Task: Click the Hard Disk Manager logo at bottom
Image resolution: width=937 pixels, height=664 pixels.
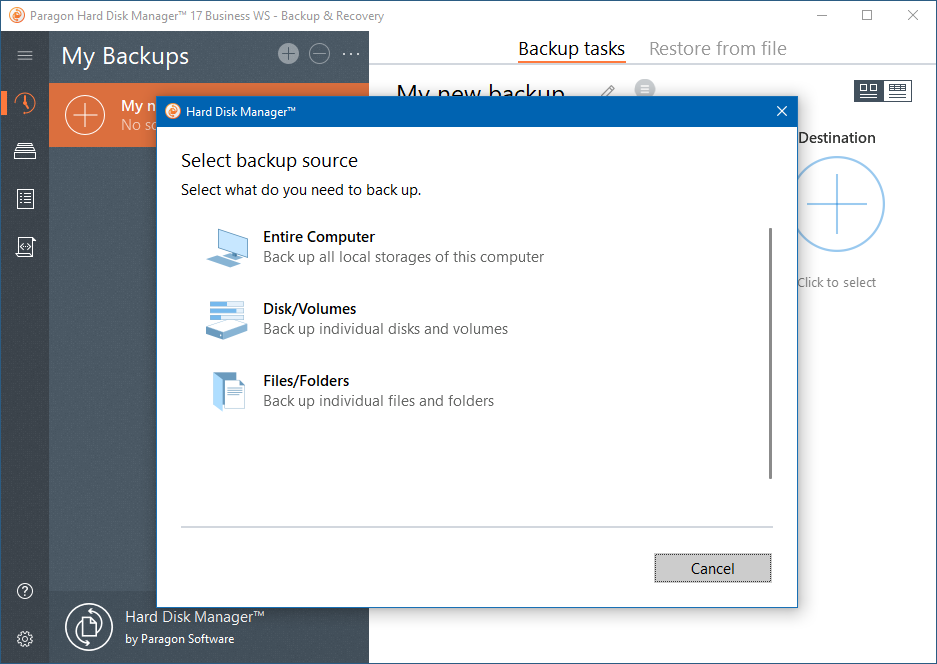Action: tap(89, 627)
